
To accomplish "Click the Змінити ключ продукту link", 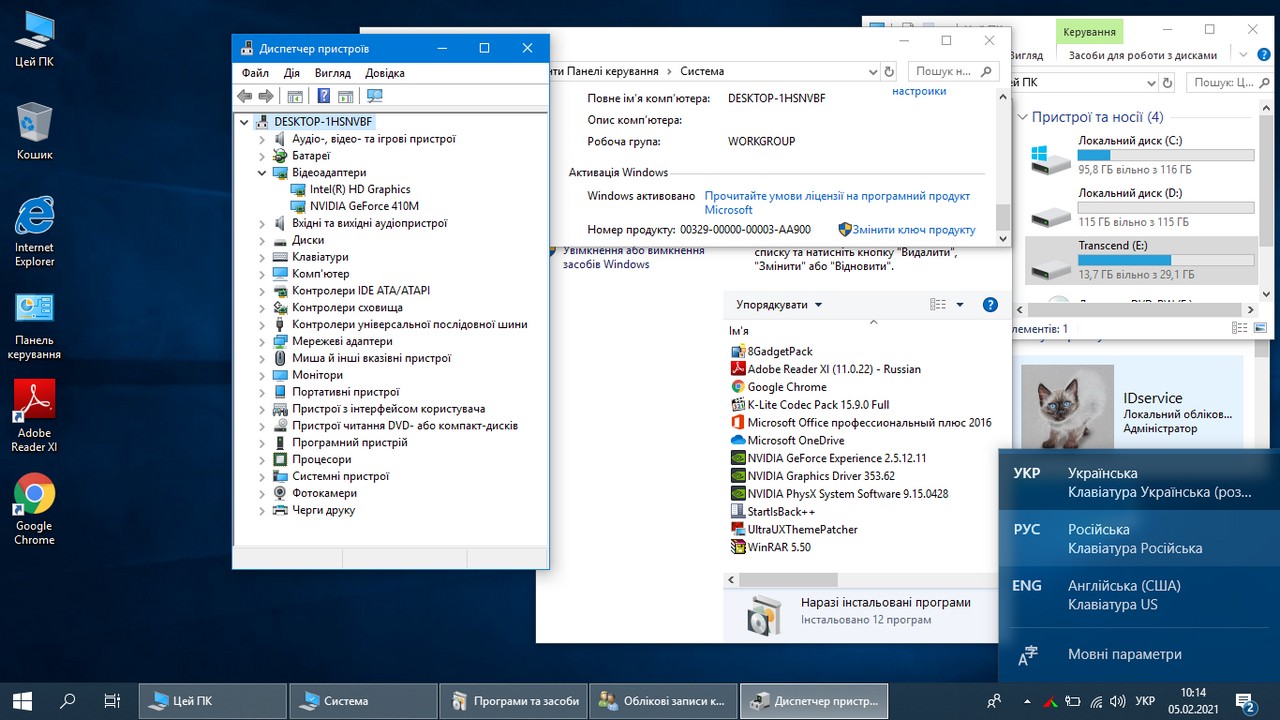I will click(x=913, y=230).
